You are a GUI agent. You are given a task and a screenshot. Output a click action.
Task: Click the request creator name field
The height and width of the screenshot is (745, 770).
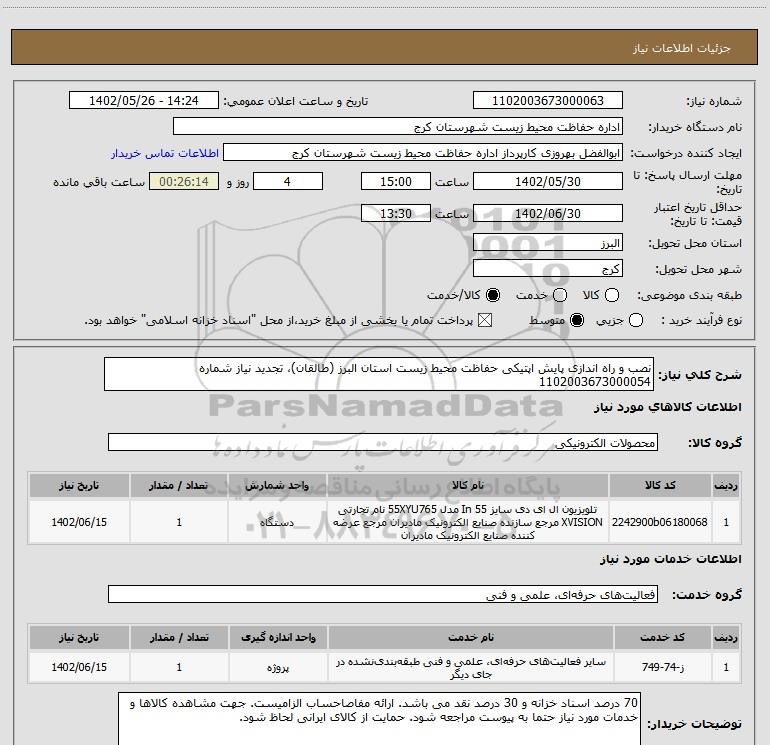tap(423, 152)
